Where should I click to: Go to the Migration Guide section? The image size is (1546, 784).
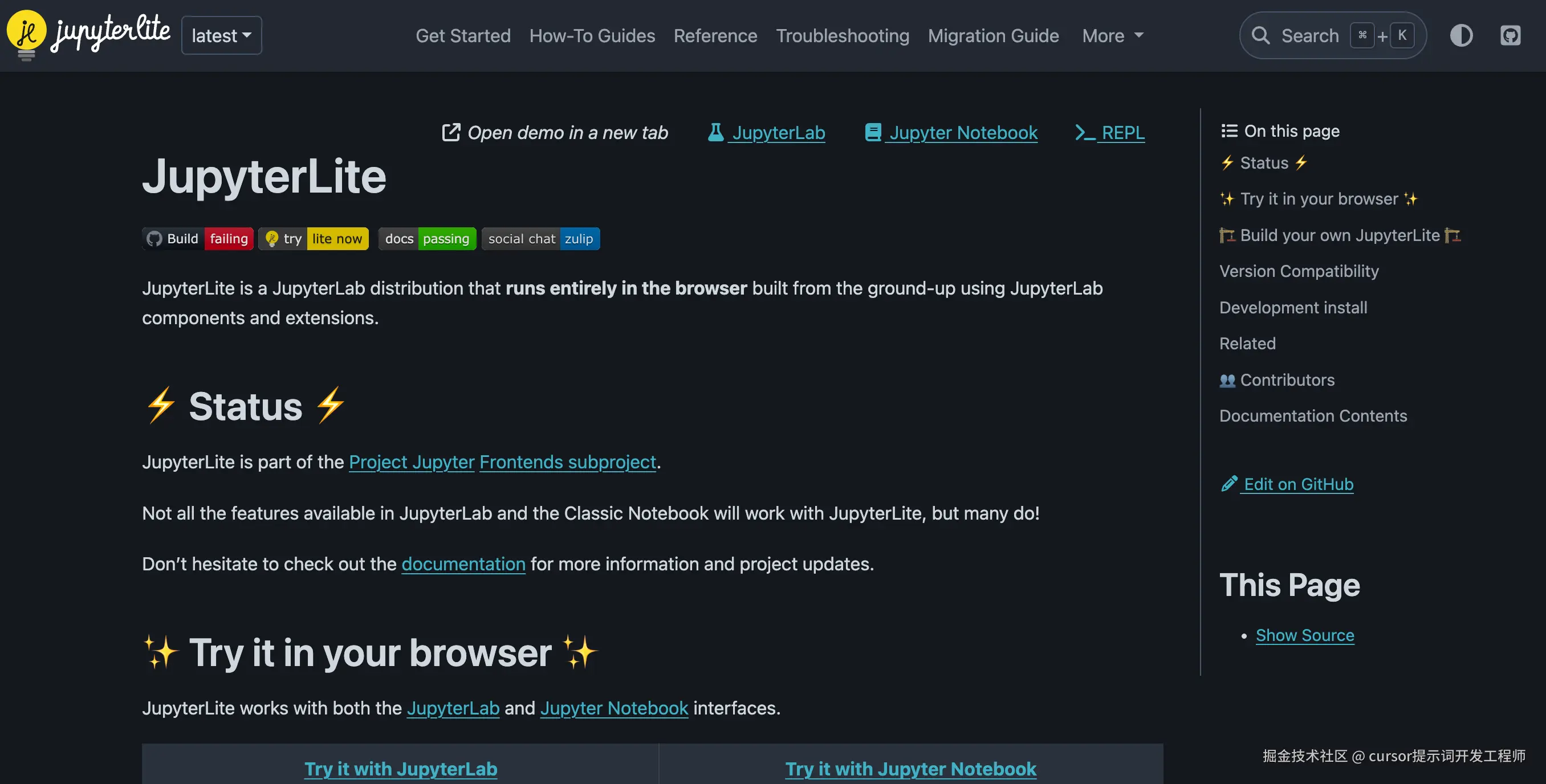point(993,35)
